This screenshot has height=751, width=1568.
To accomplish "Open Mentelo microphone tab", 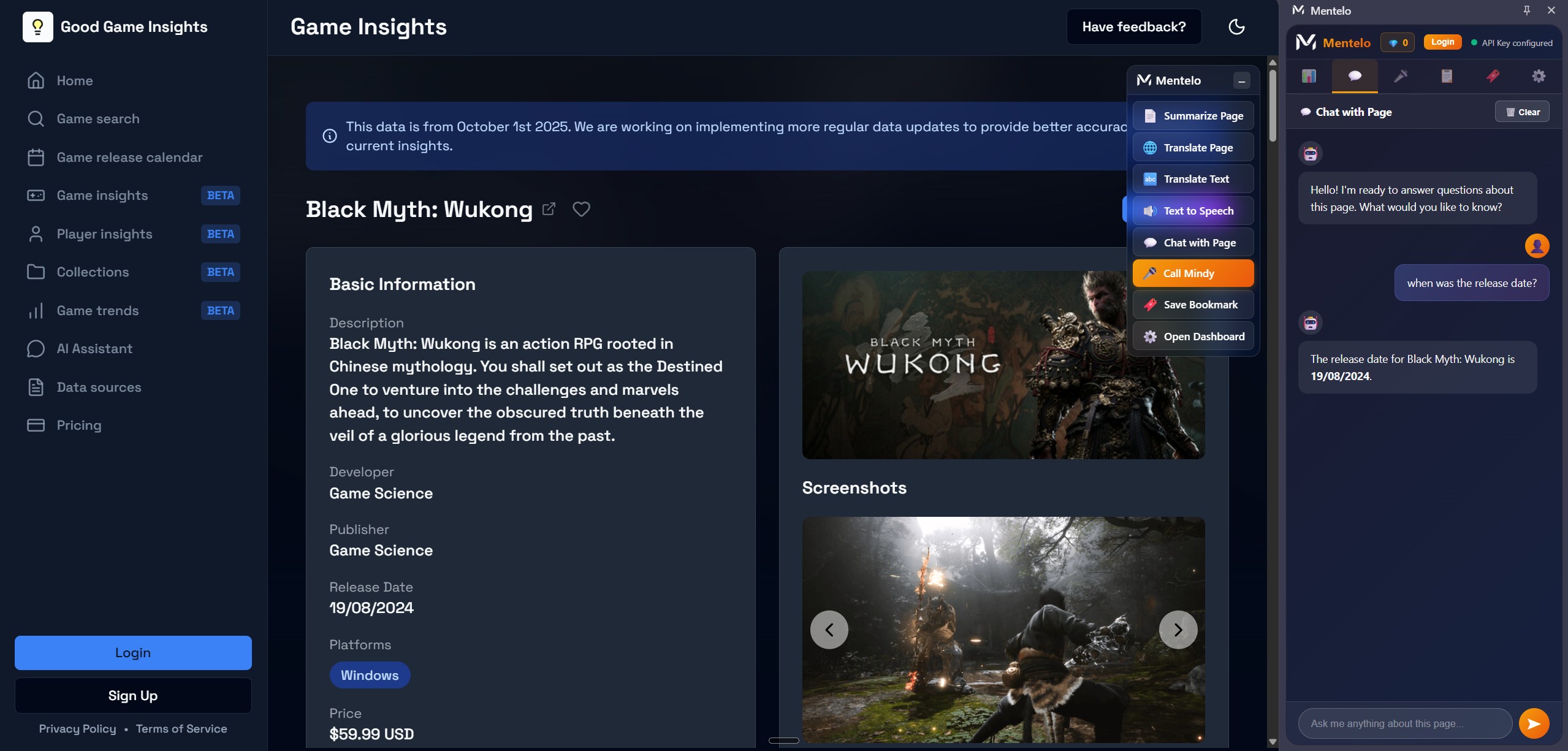I will pos(1401,76).
